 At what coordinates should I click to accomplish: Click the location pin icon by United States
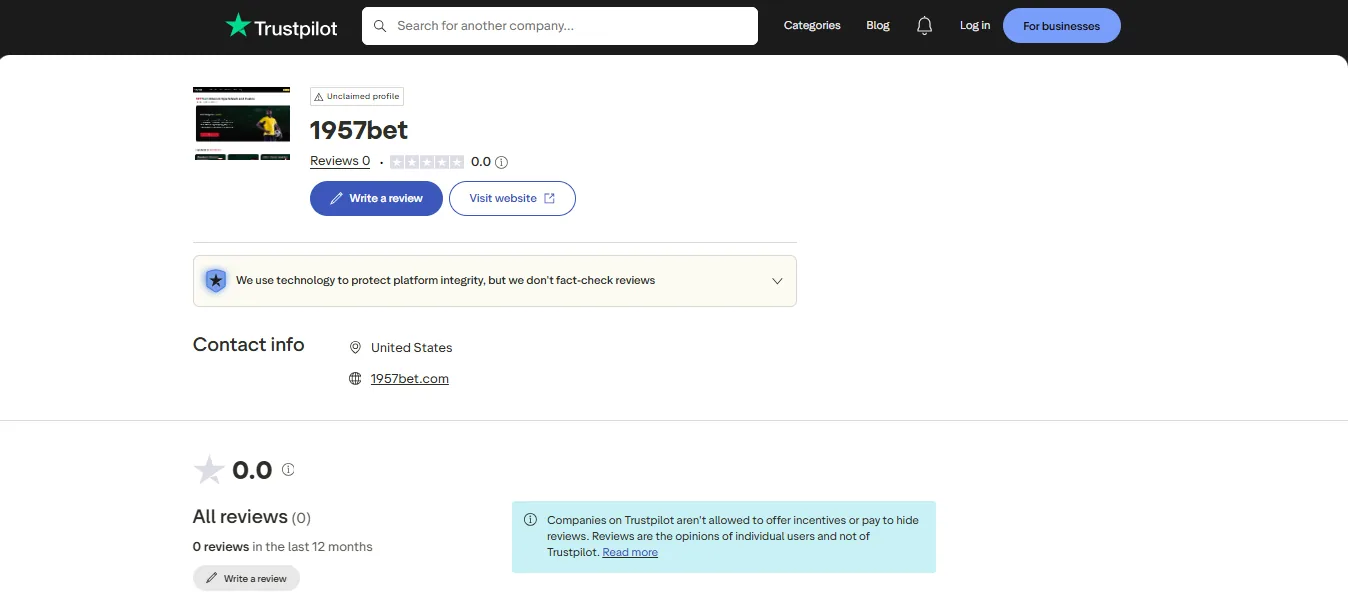pyautogui.click(x=355, y=348)
